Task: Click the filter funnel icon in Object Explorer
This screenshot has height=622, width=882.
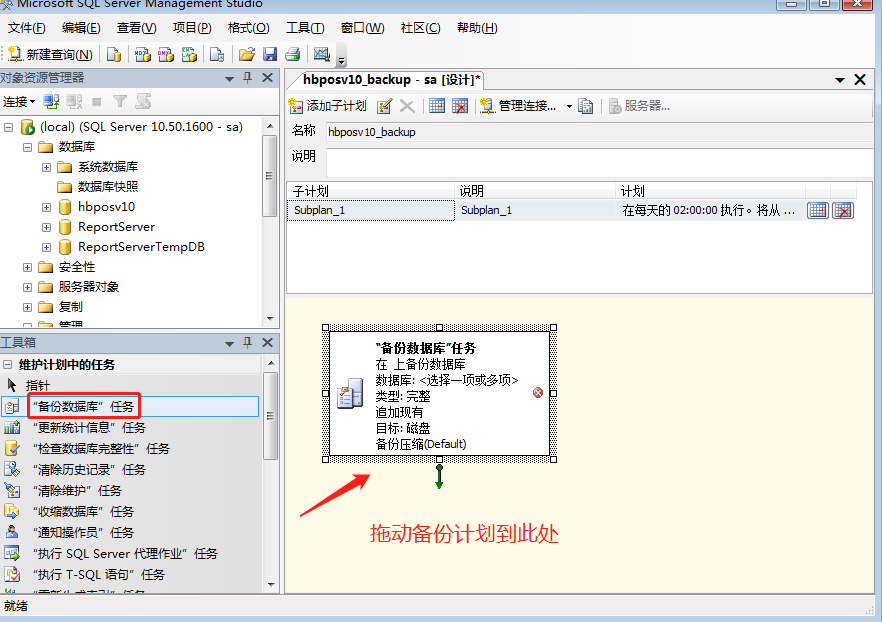Action: tap(119, 102)
